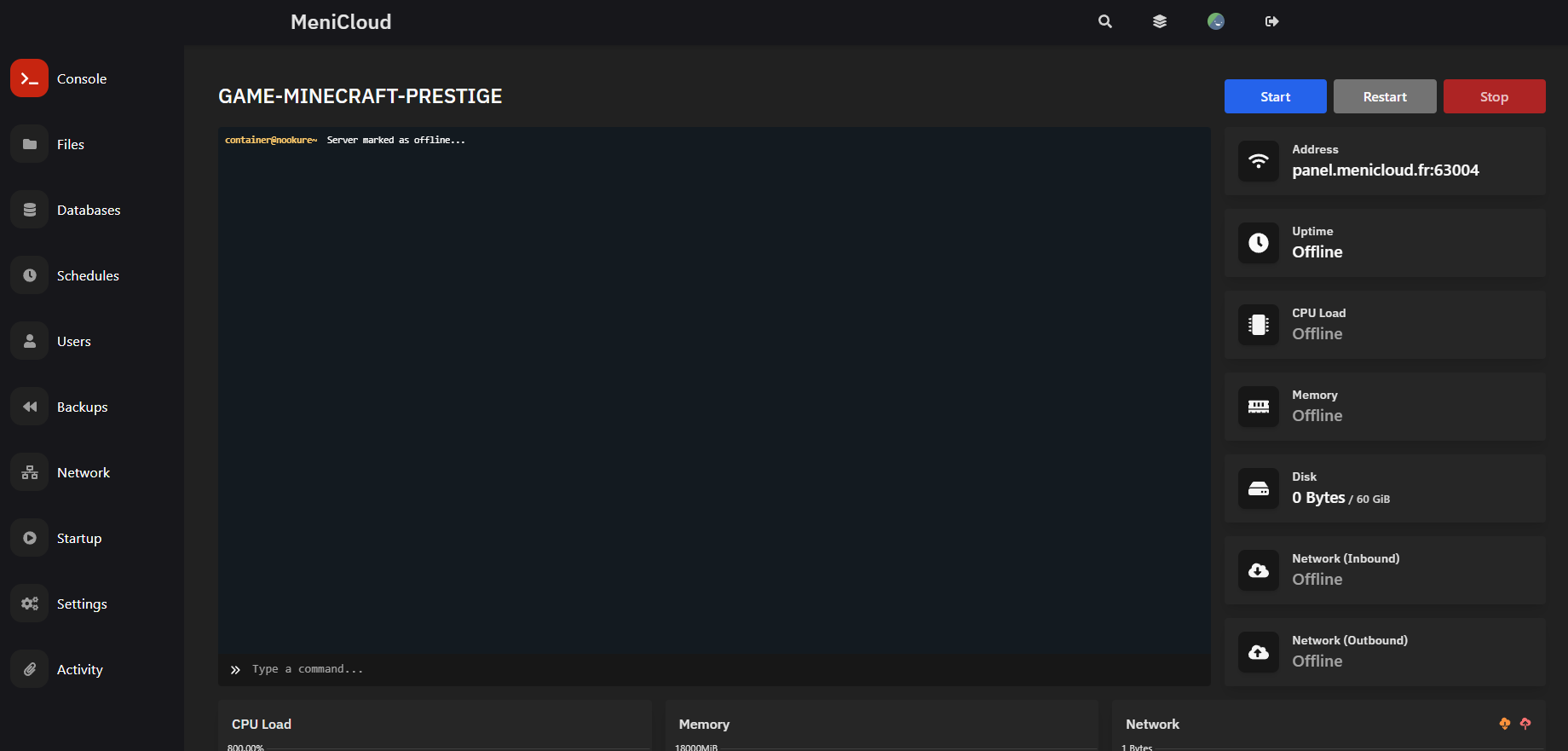
Task: Stop the server
Action: 1495,96
